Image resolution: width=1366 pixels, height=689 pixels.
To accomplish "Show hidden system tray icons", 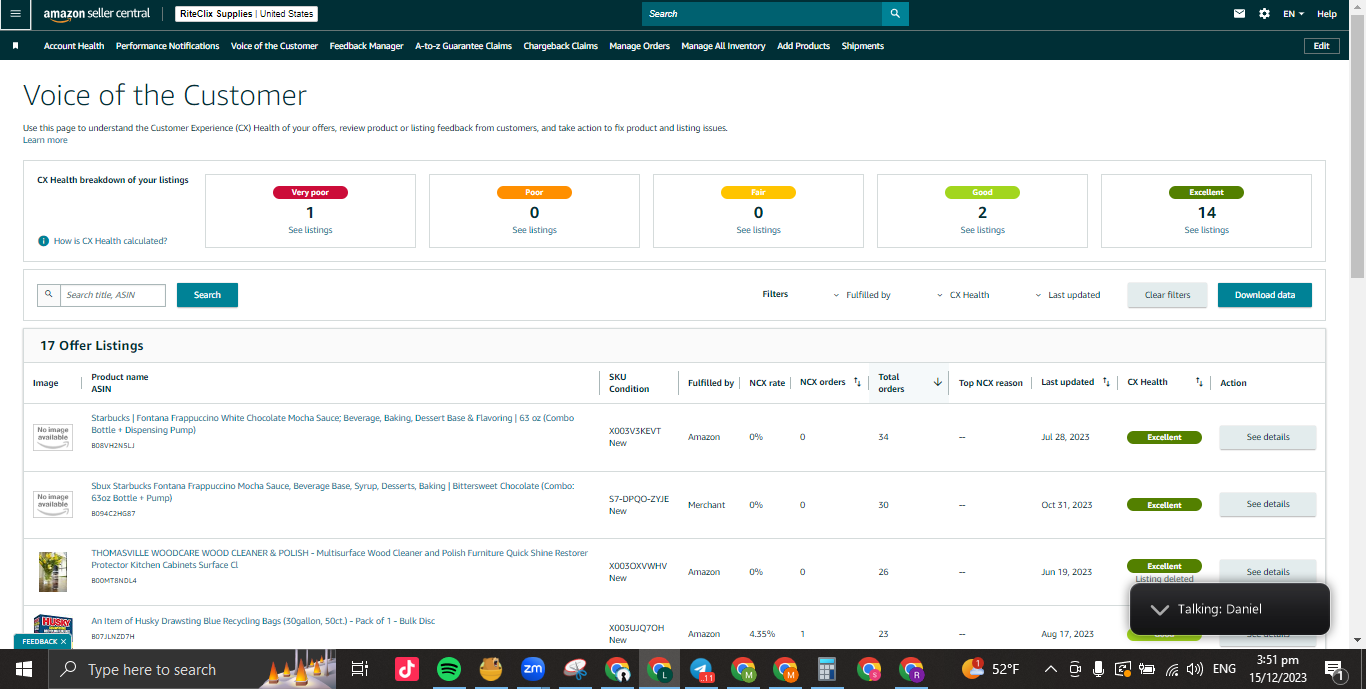I will (x=1050, y=669).
